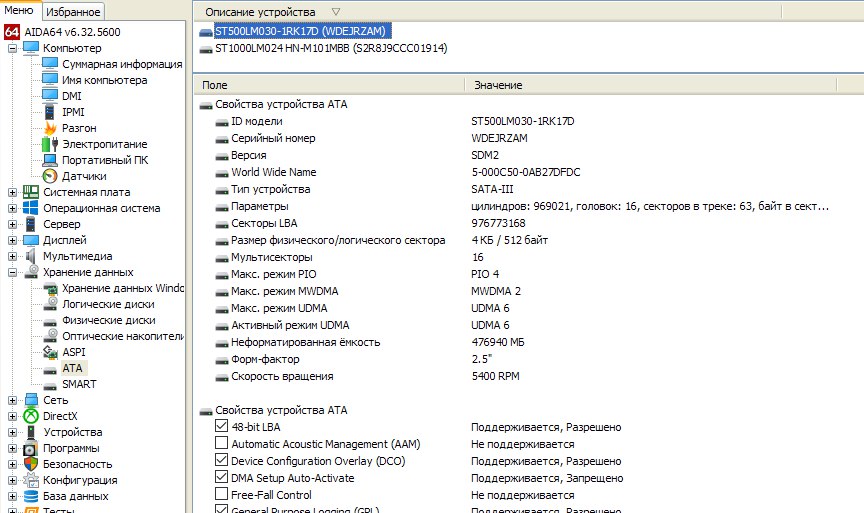Toggle the Free-Fall Control checkbox
The height and width of the screenshot is (513, 864).
(x=221, y=494)
